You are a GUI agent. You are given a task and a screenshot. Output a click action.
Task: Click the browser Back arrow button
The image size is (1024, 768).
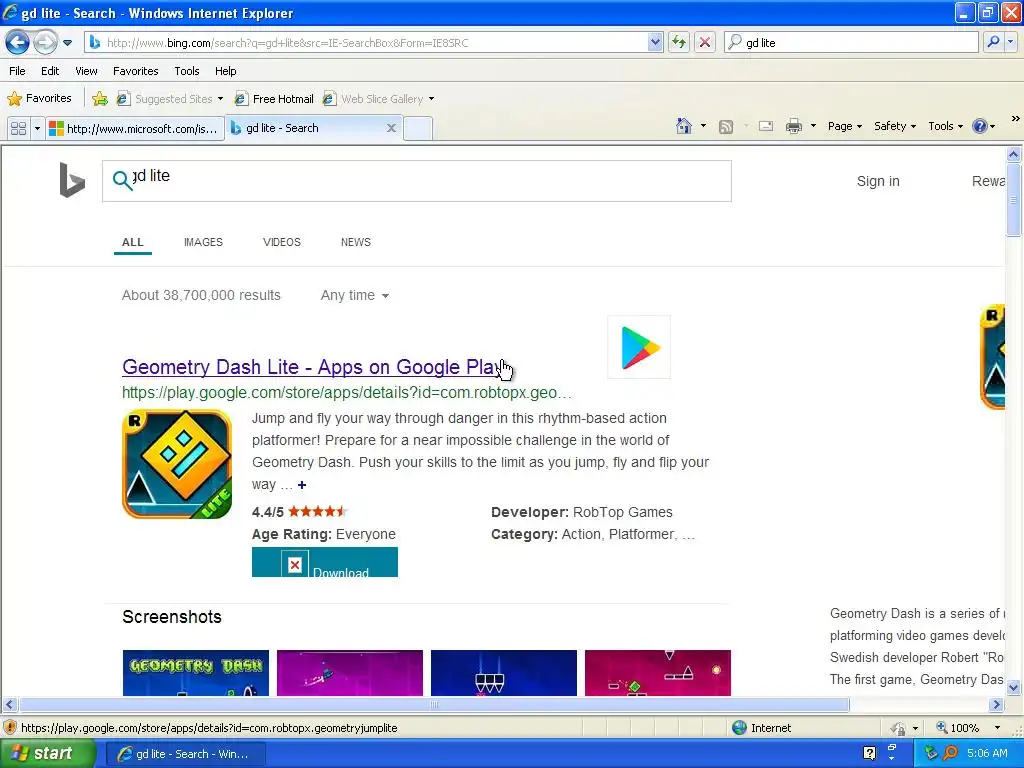pos(17,43)
